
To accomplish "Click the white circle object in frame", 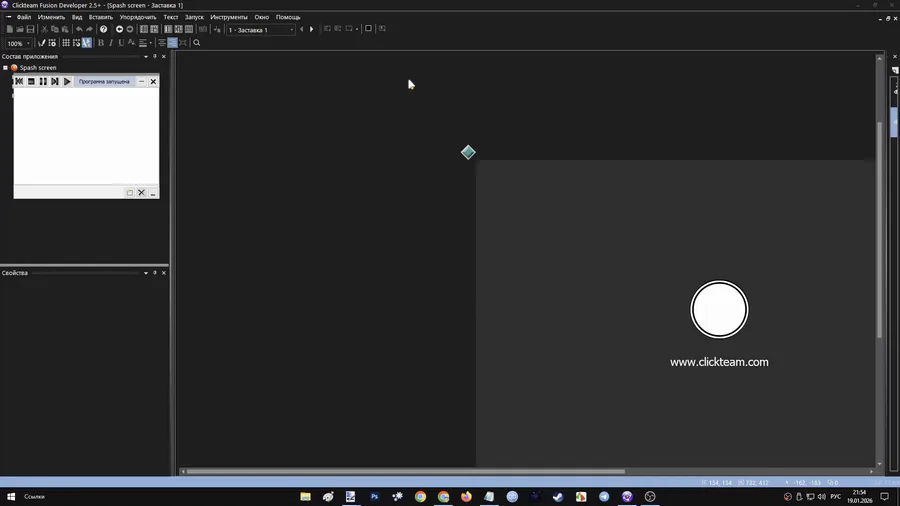I will pyautogui.click(x=719, y=309).
